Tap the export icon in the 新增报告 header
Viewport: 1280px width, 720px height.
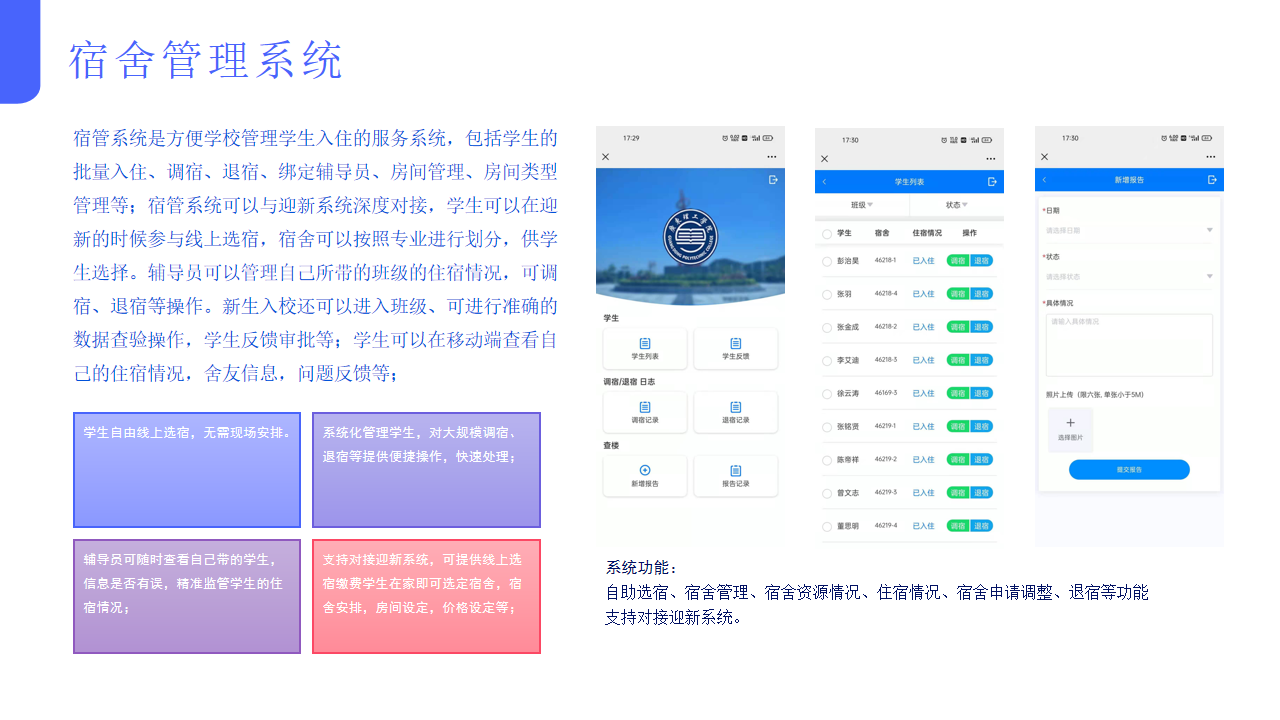1211,181
